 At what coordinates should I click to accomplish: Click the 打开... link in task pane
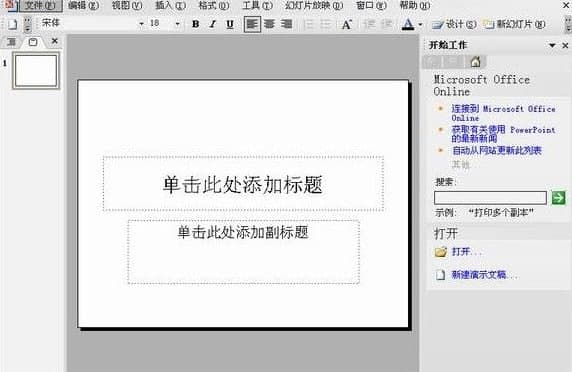467,252
